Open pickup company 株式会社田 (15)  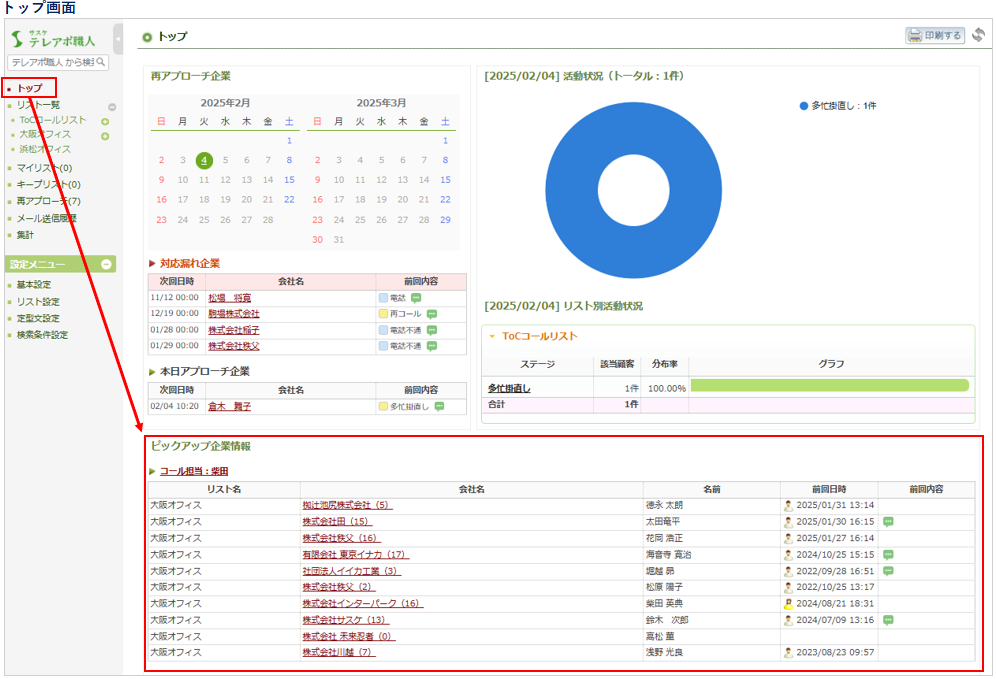pyautogui.click(x=337, y=521)
